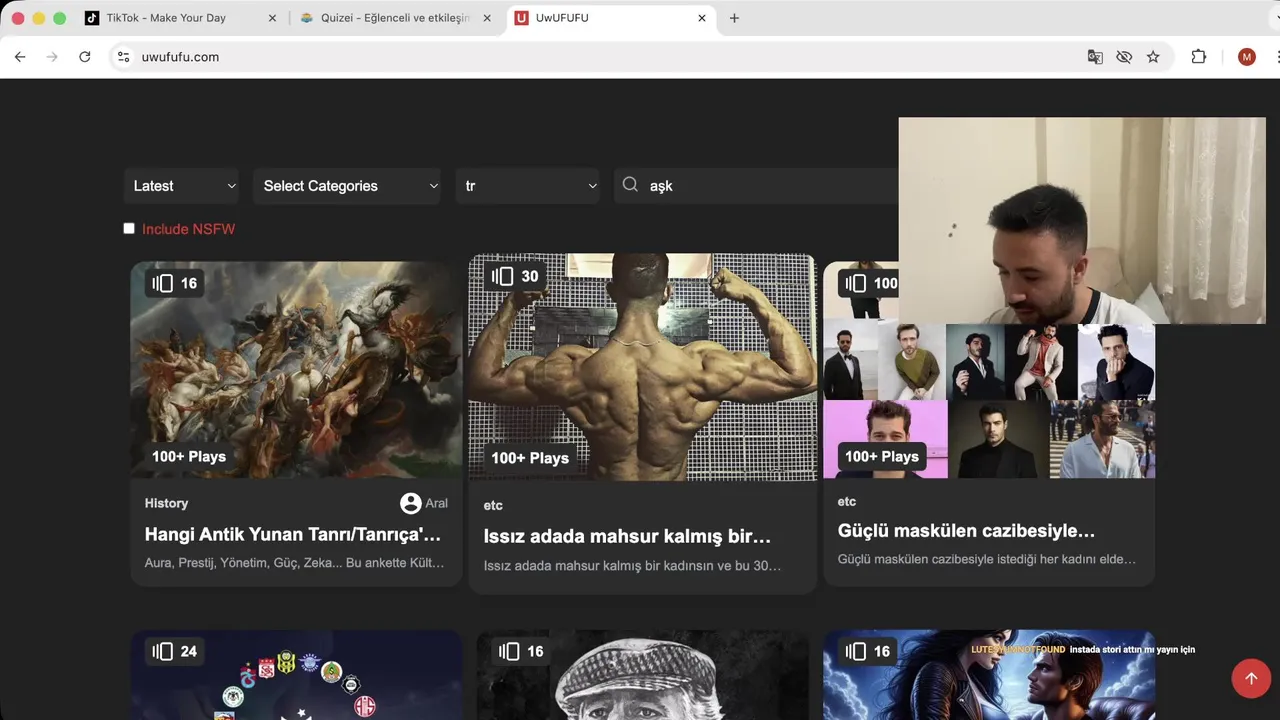Click 100+ Plays badge on bodybuilder card

[530, 458]
